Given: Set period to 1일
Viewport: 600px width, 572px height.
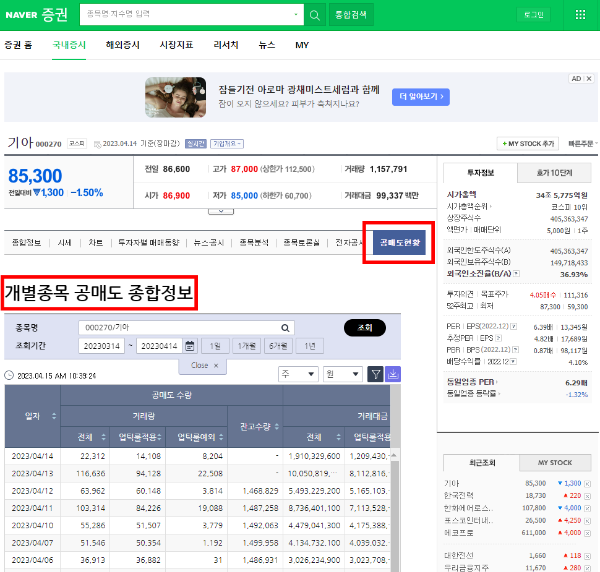Looking at the screenshot, I should (x=215, y=346).
